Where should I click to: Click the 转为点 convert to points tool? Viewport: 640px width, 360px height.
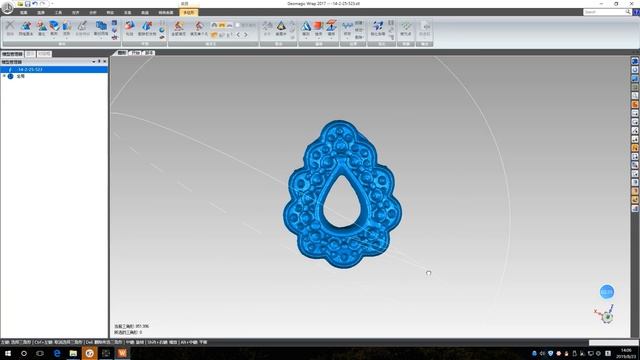coord(406,28)
